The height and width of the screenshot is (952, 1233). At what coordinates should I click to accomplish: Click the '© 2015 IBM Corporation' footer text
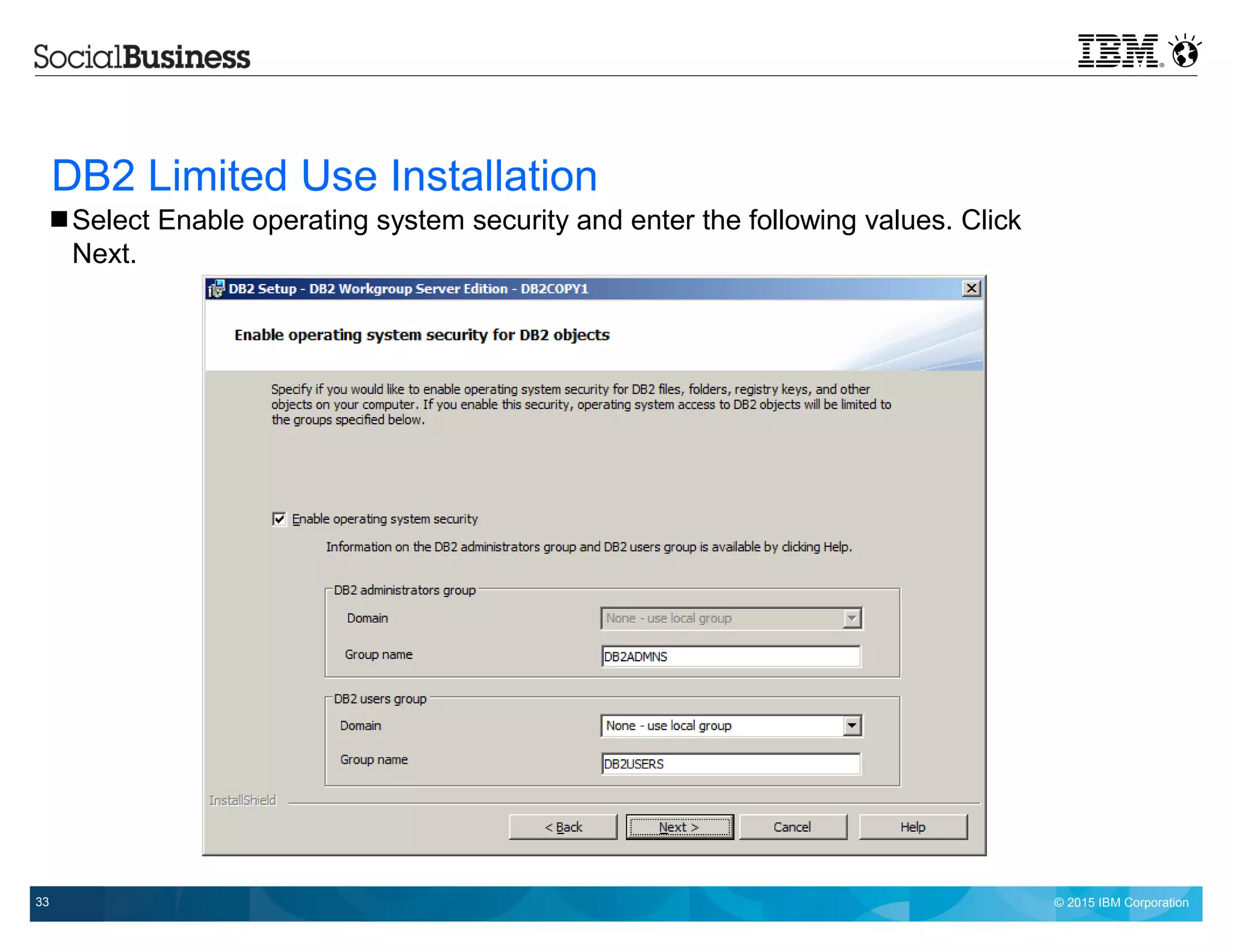click(x=1121, y=903)
